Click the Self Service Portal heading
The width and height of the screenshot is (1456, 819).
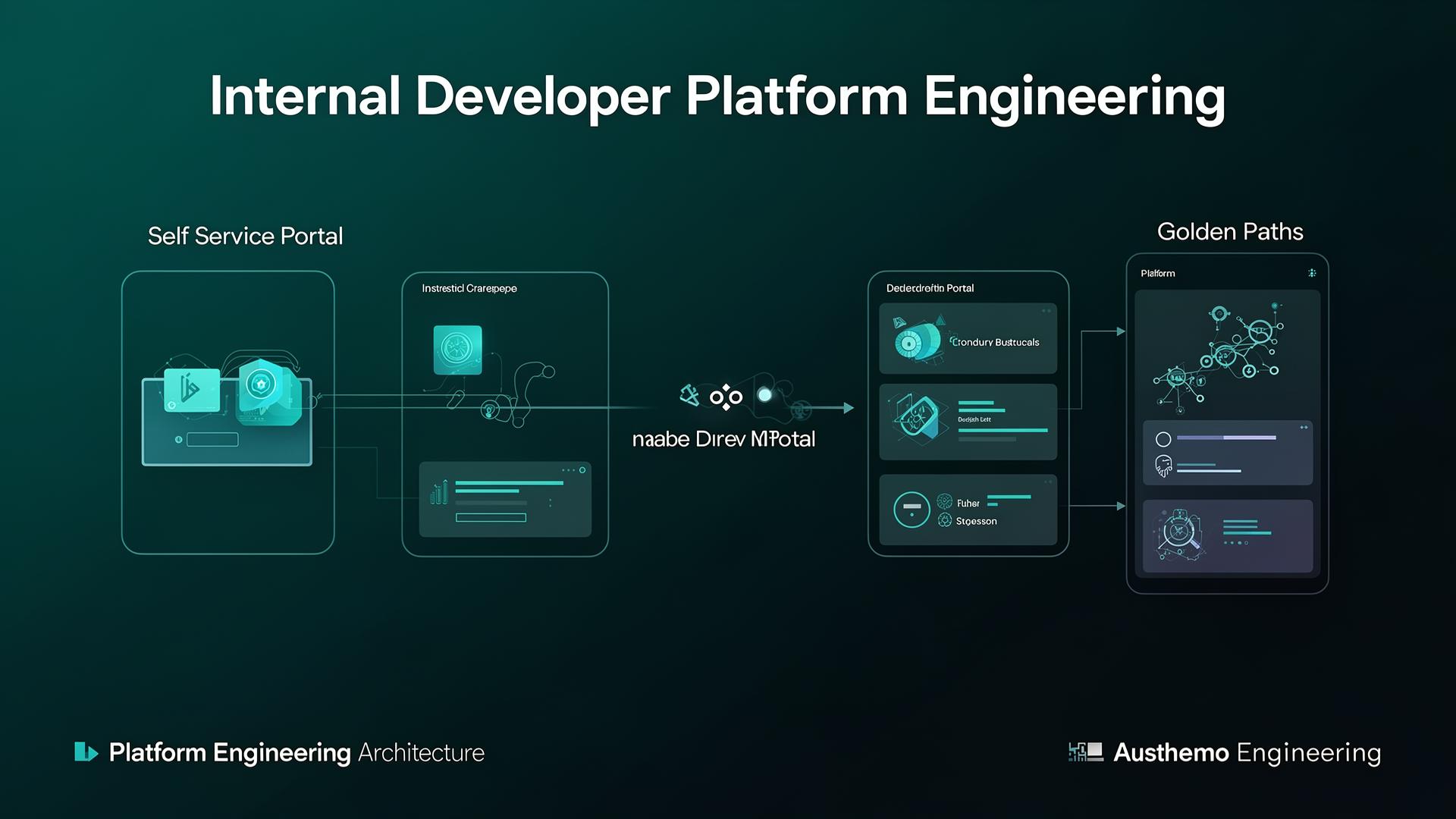[x=245, y=236]
